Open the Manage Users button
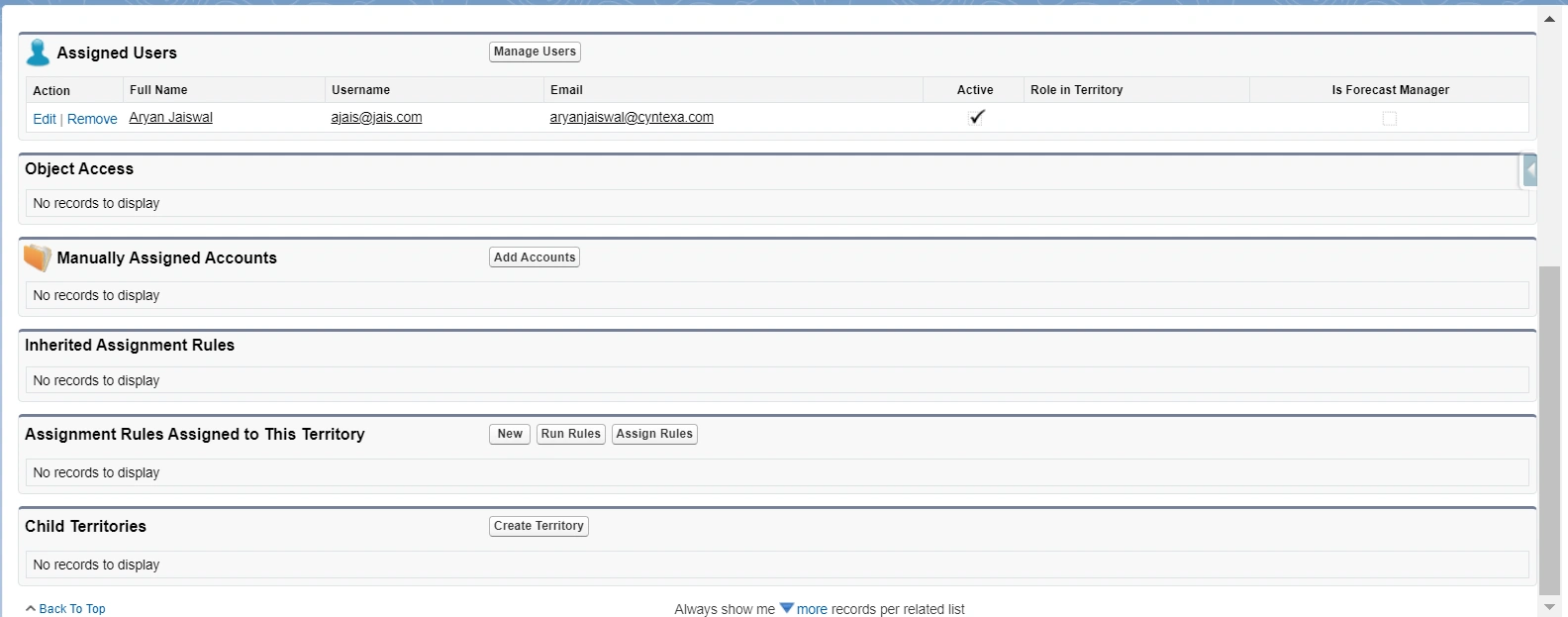 535,51
